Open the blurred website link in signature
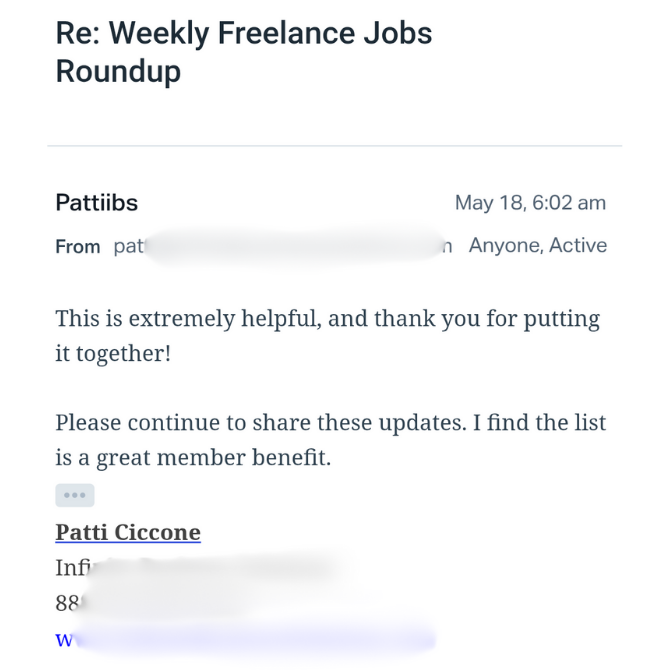 (245, 639)
